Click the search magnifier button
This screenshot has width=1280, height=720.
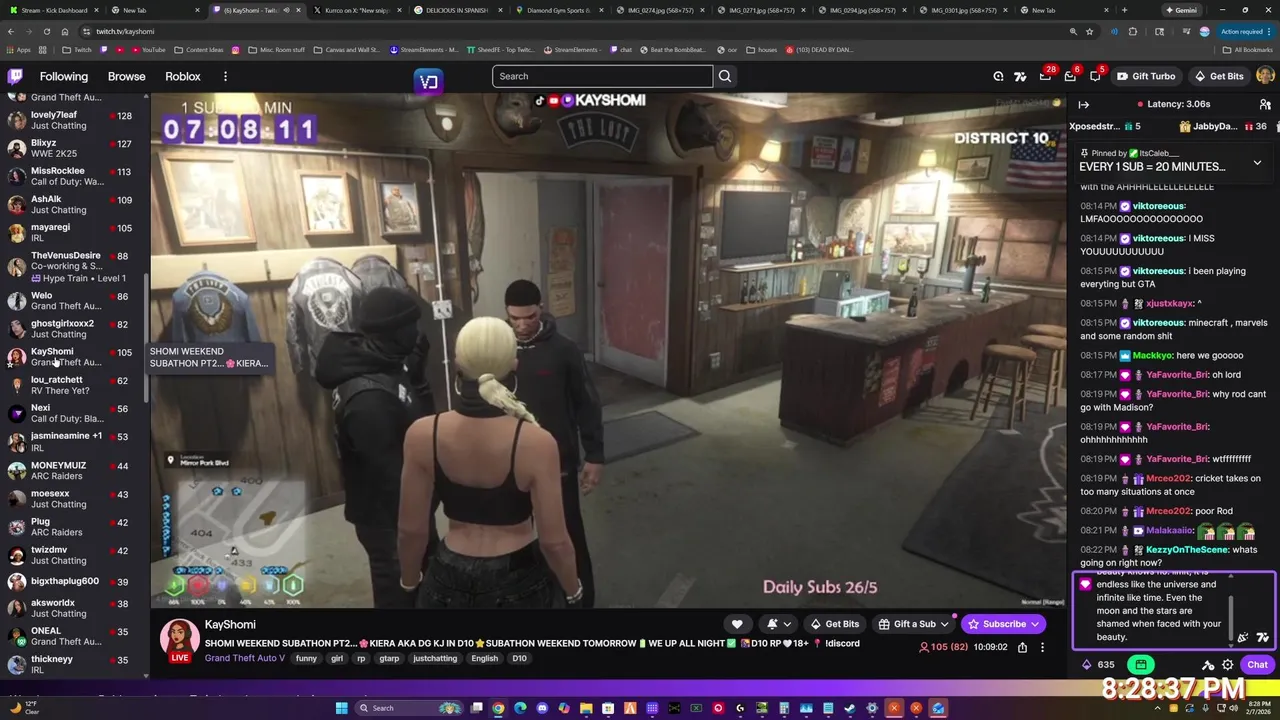point(725,76)
